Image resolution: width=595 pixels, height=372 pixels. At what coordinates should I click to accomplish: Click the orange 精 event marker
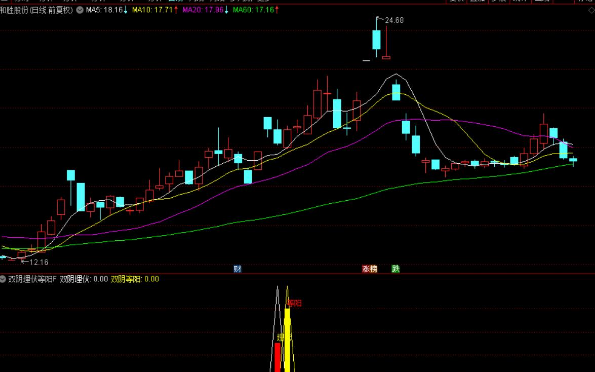pos(374,269)
